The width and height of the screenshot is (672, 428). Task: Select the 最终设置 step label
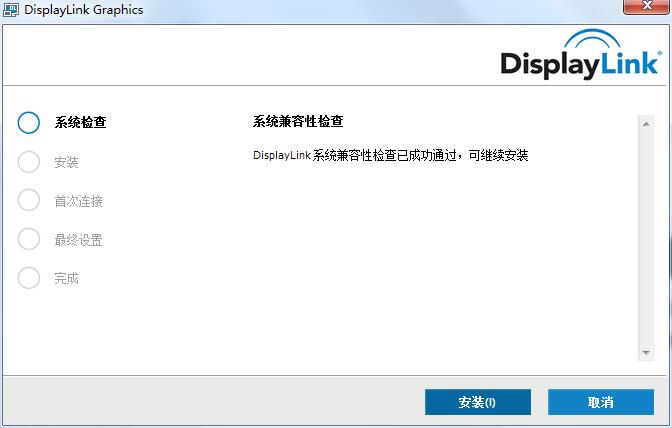(x=78, y=240)
